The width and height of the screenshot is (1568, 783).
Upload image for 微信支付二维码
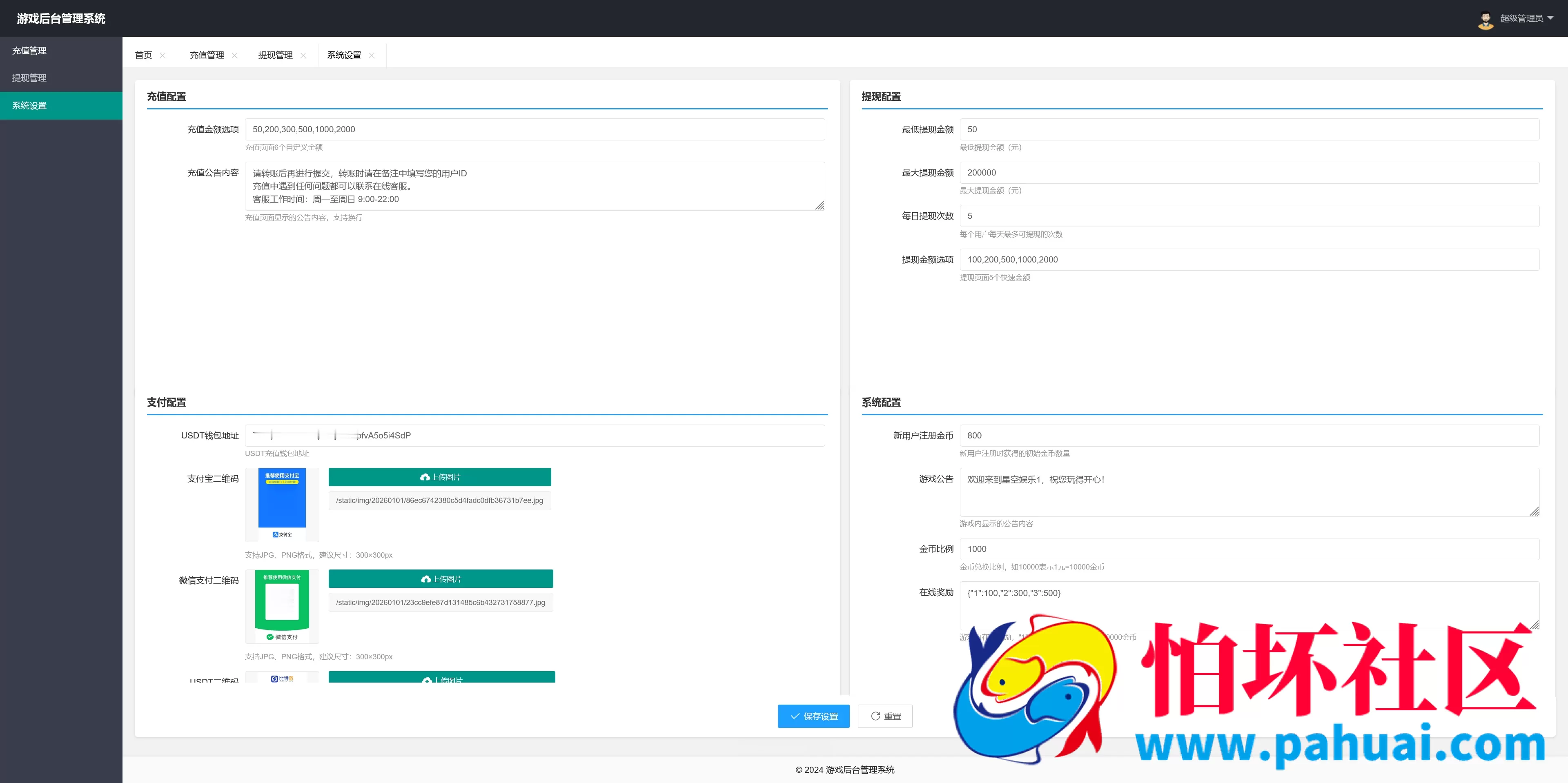[x=441, y=579]
